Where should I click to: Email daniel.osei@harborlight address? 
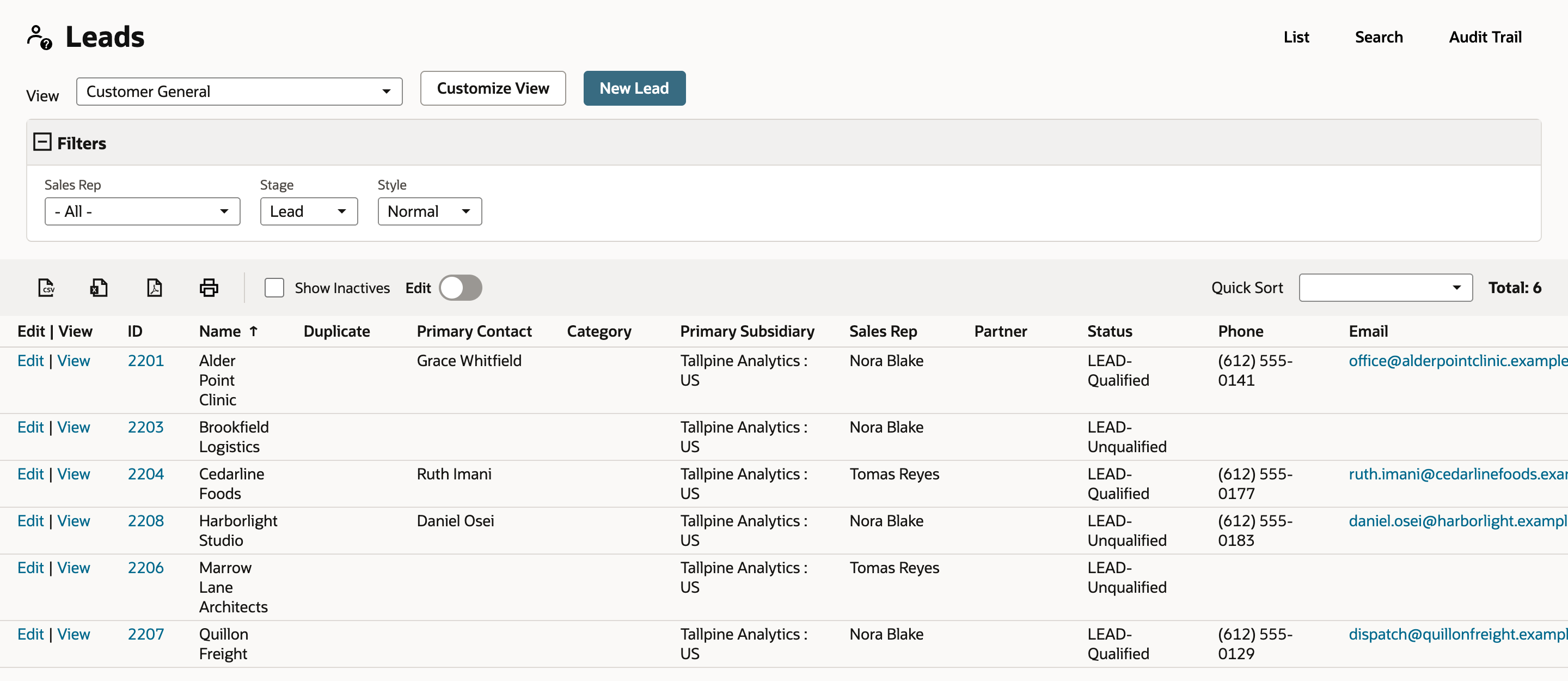coord(1458,521)
